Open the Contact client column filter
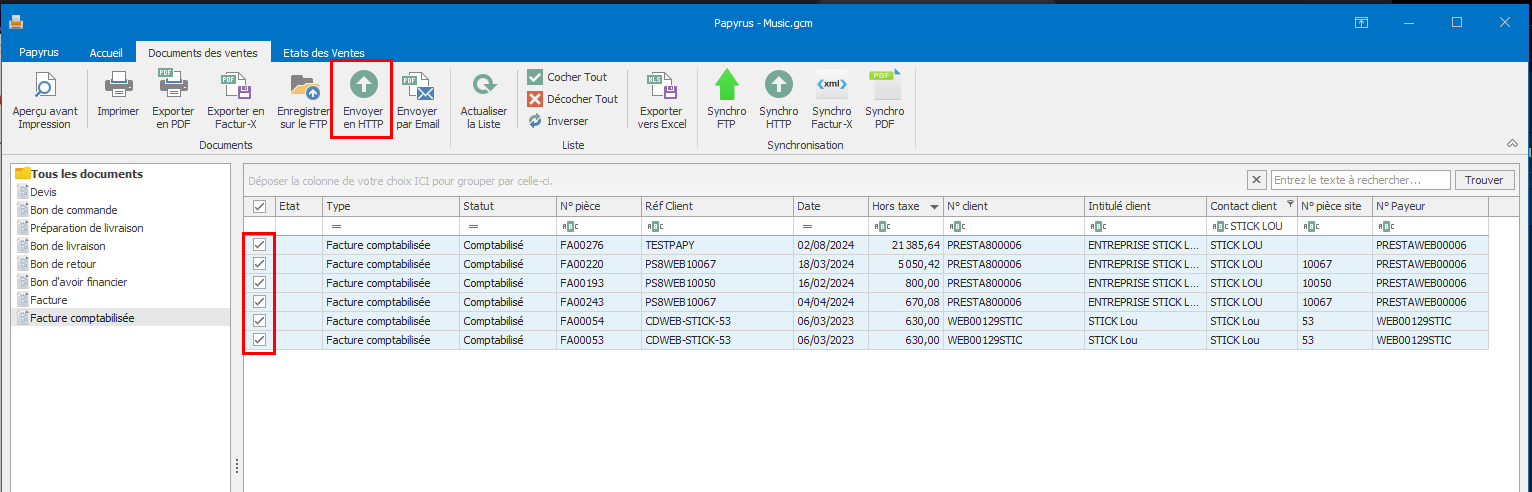The width and height of the screenshot is (1532, 492). pos(1289,205)
